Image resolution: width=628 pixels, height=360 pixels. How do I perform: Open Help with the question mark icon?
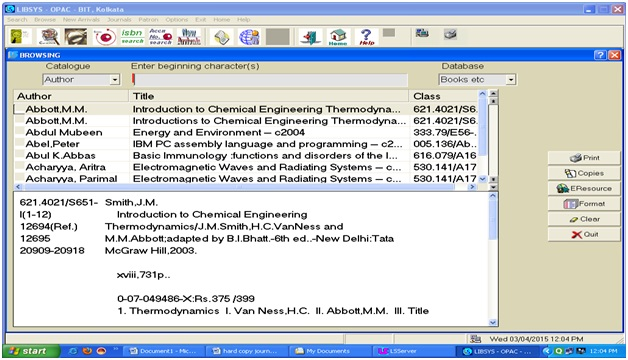tap(366, 37)
